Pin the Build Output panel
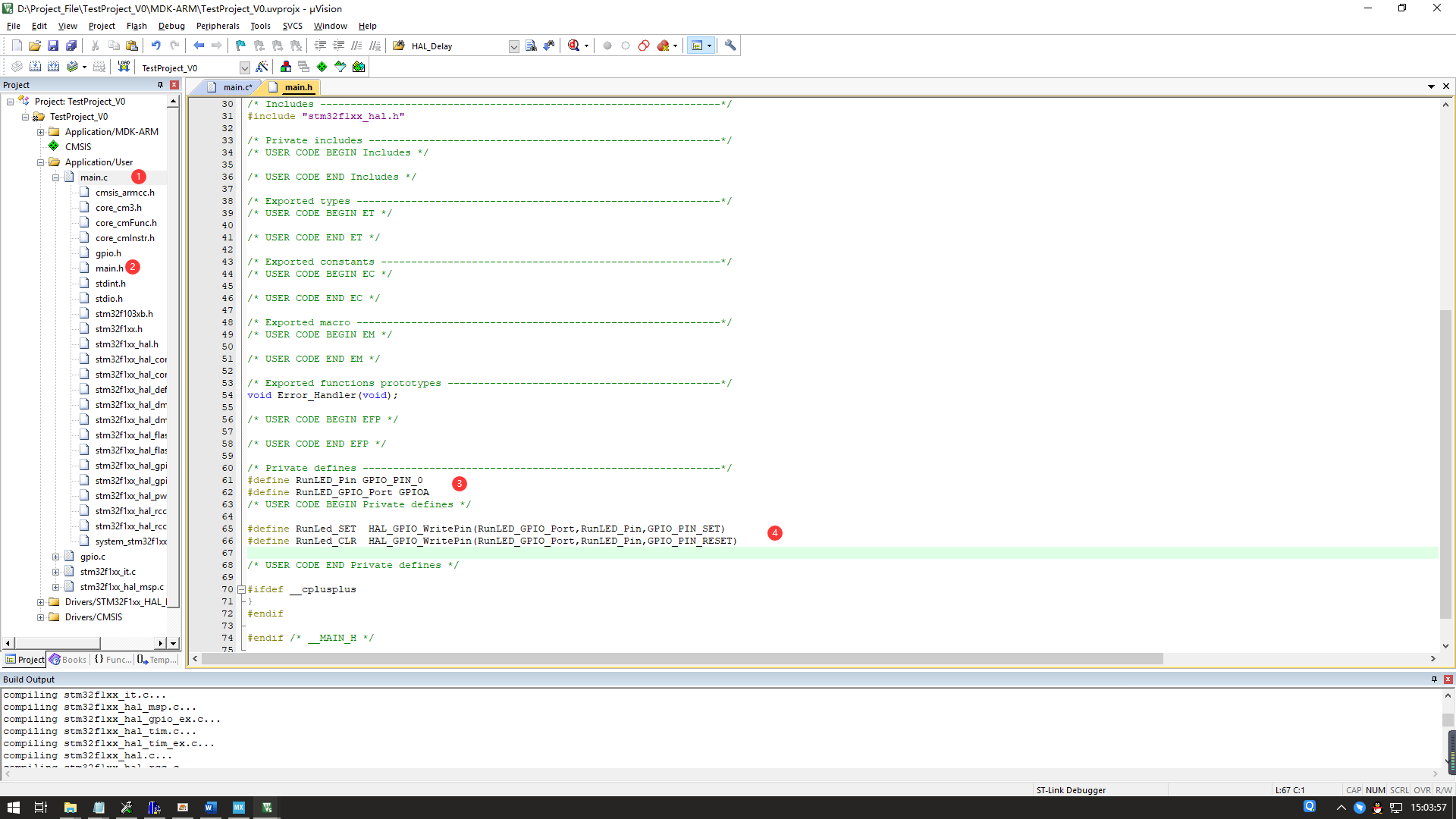Viewport: 1456px width, 819px height. click(1434, 679)
